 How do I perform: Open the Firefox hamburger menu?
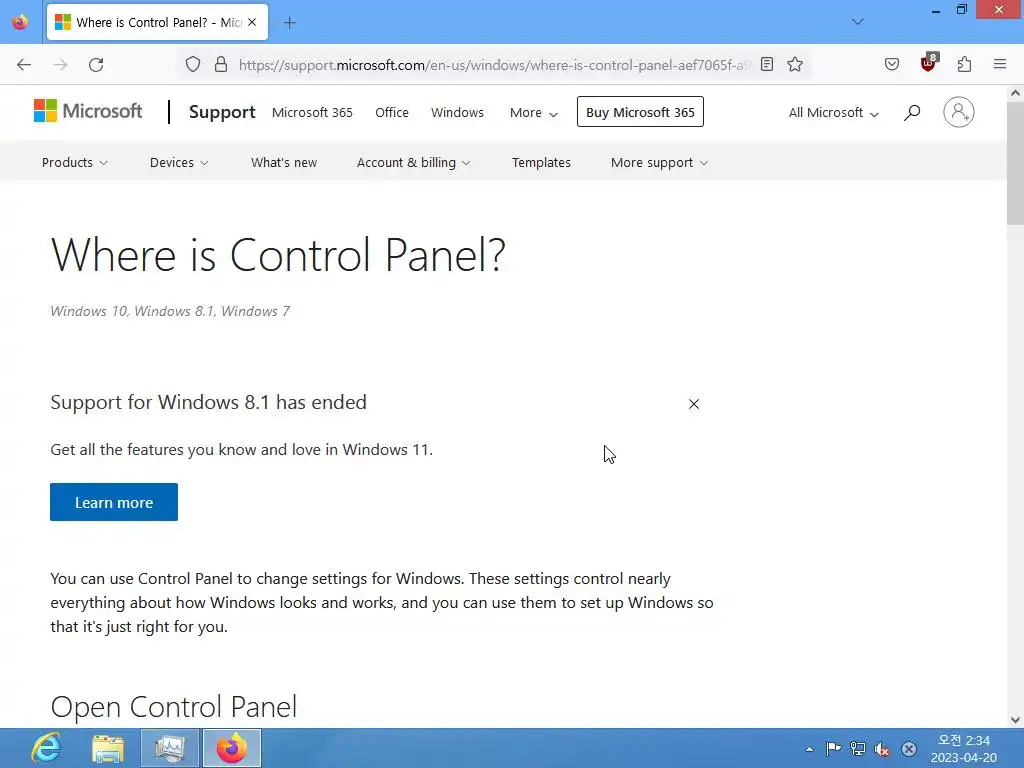(1000, 65)
